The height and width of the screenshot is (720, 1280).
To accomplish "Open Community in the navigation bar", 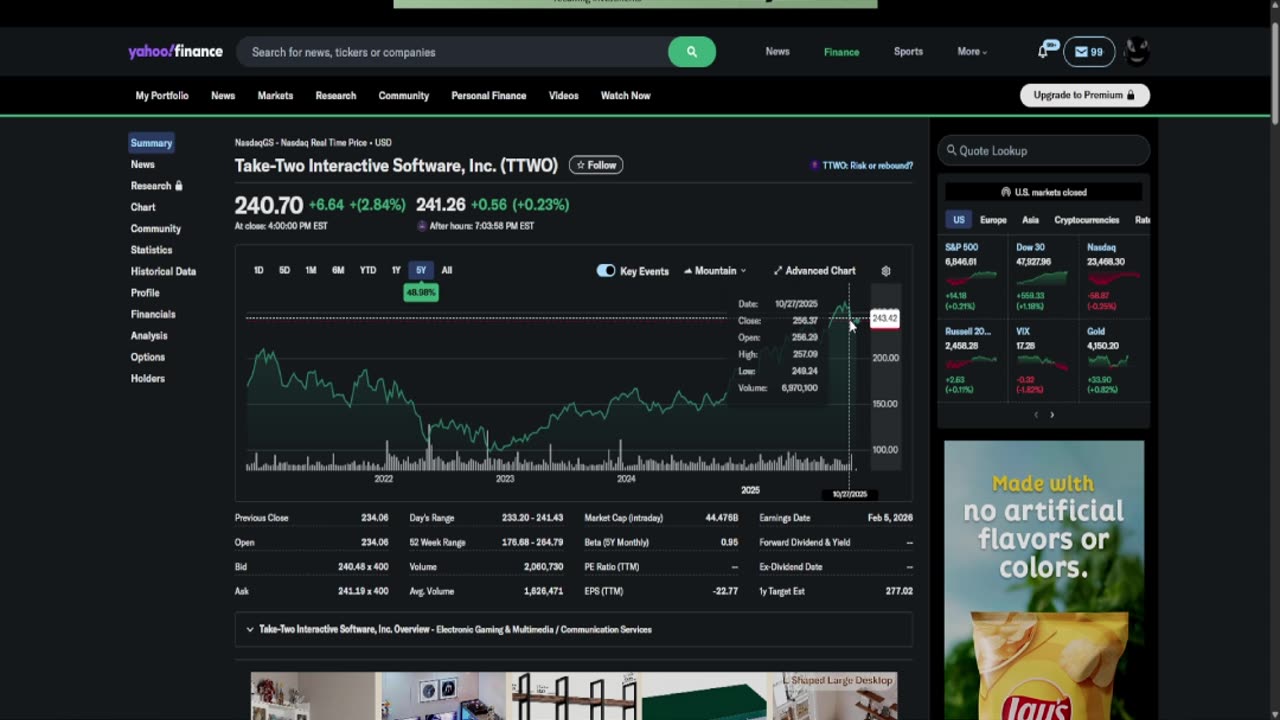I will point(404,96).
